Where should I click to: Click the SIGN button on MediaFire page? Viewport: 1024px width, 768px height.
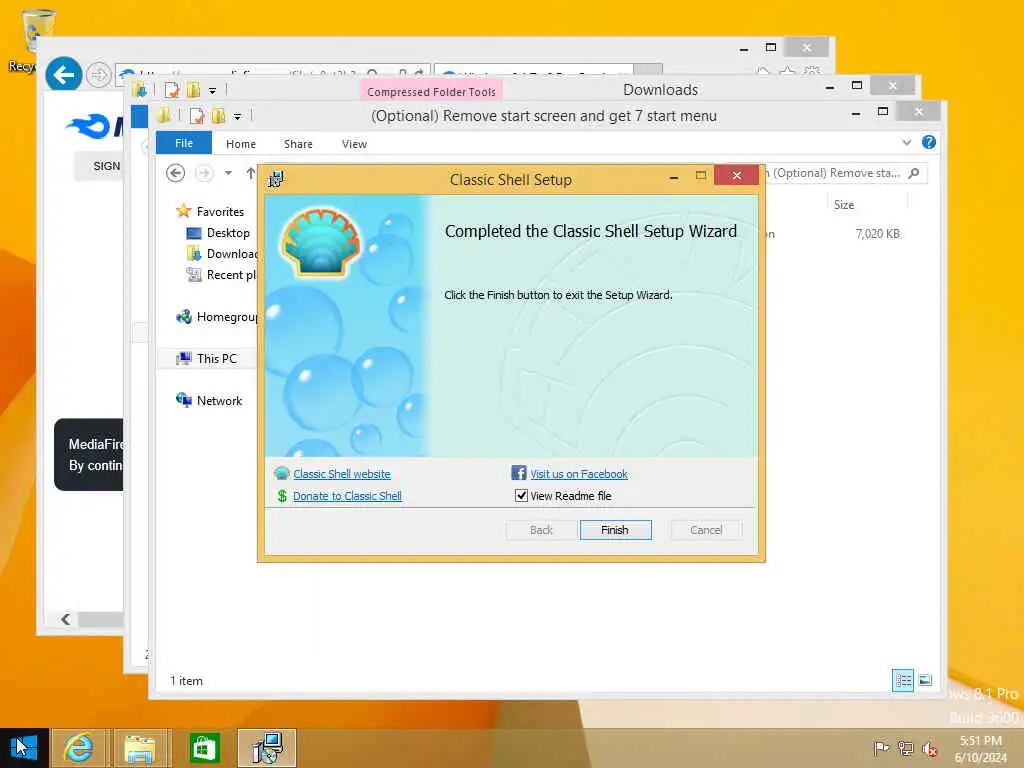point(98,166)
